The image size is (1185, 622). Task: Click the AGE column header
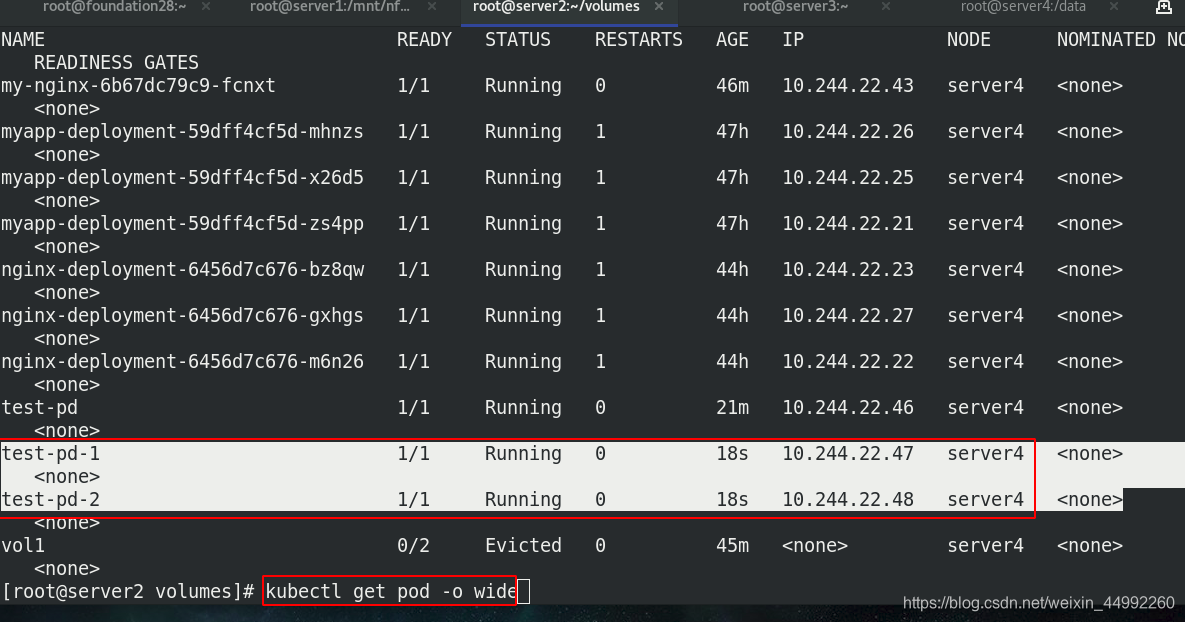point(732,39)
